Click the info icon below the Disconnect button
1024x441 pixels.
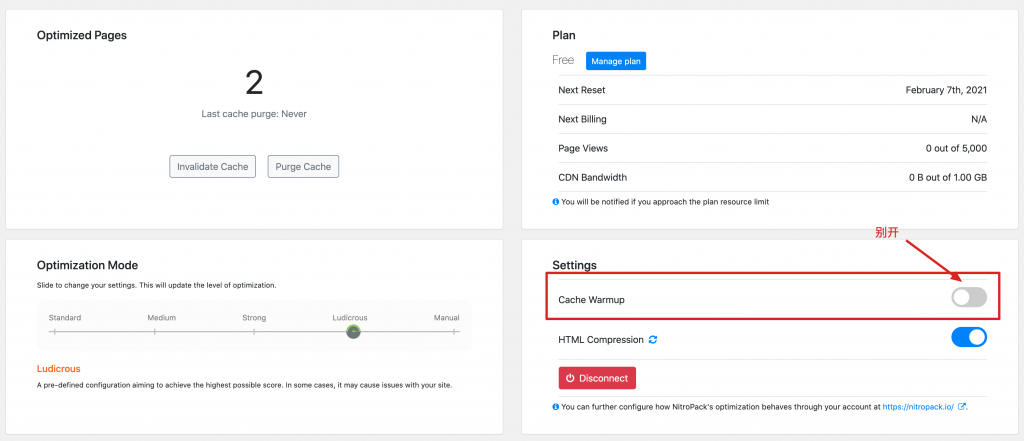(x=556, y=407)
